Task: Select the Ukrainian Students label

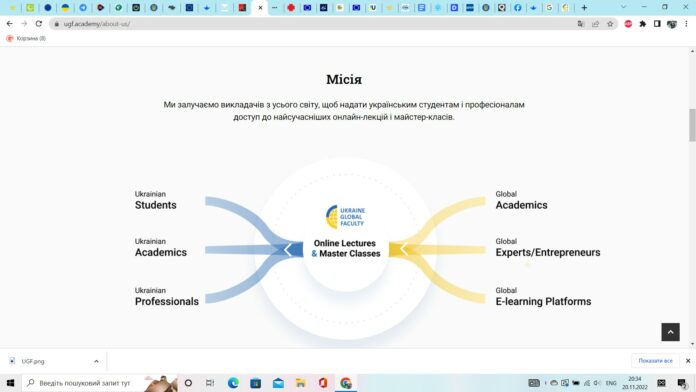Action: coord(155,200)
